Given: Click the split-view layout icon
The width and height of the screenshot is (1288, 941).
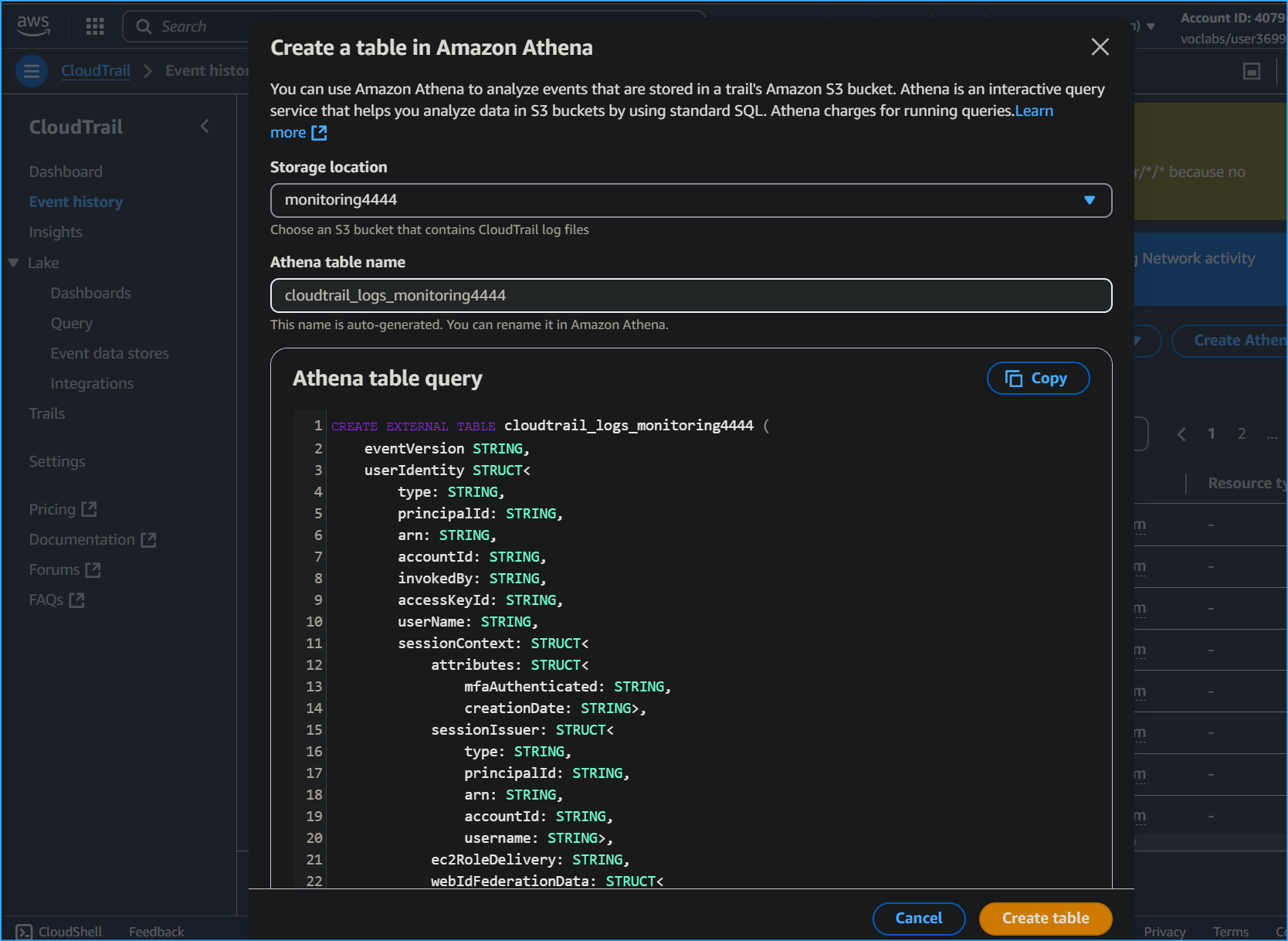Looking at the screenshot, I should [x=1251, y=70].
